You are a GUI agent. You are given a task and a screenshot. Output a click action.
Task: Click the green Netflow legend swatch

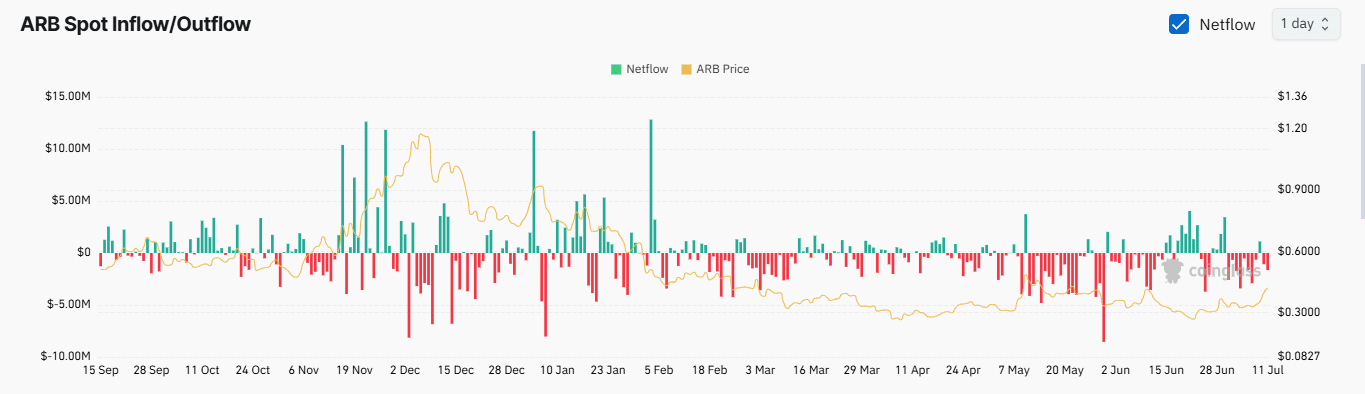tap(616, 69)
